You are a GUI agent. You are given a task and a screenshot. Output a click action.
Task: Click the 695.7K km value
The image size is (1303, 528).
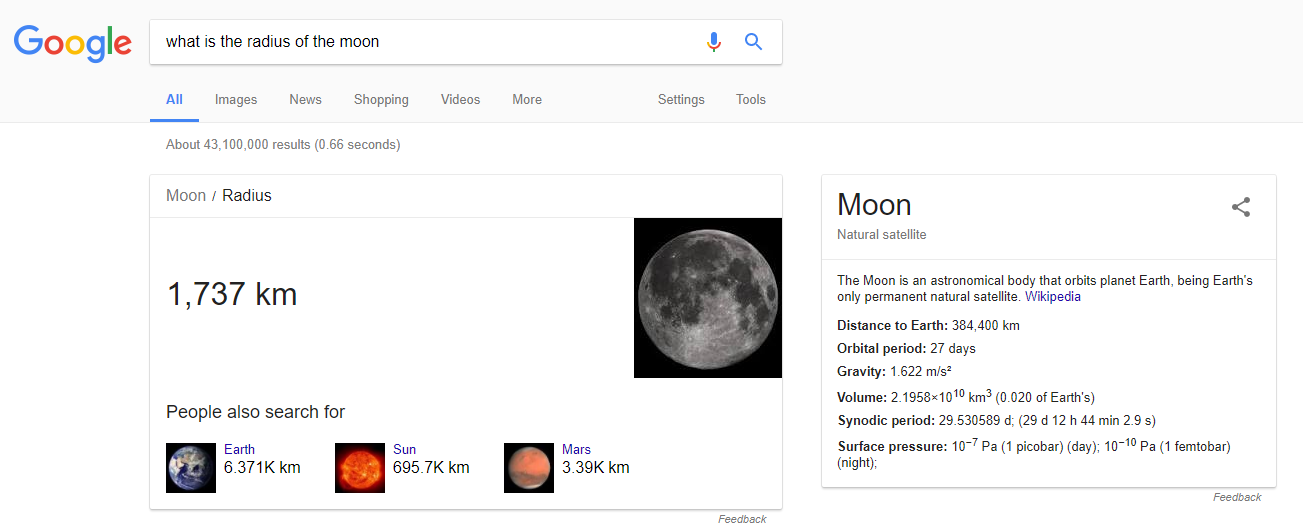pos(431,467)
